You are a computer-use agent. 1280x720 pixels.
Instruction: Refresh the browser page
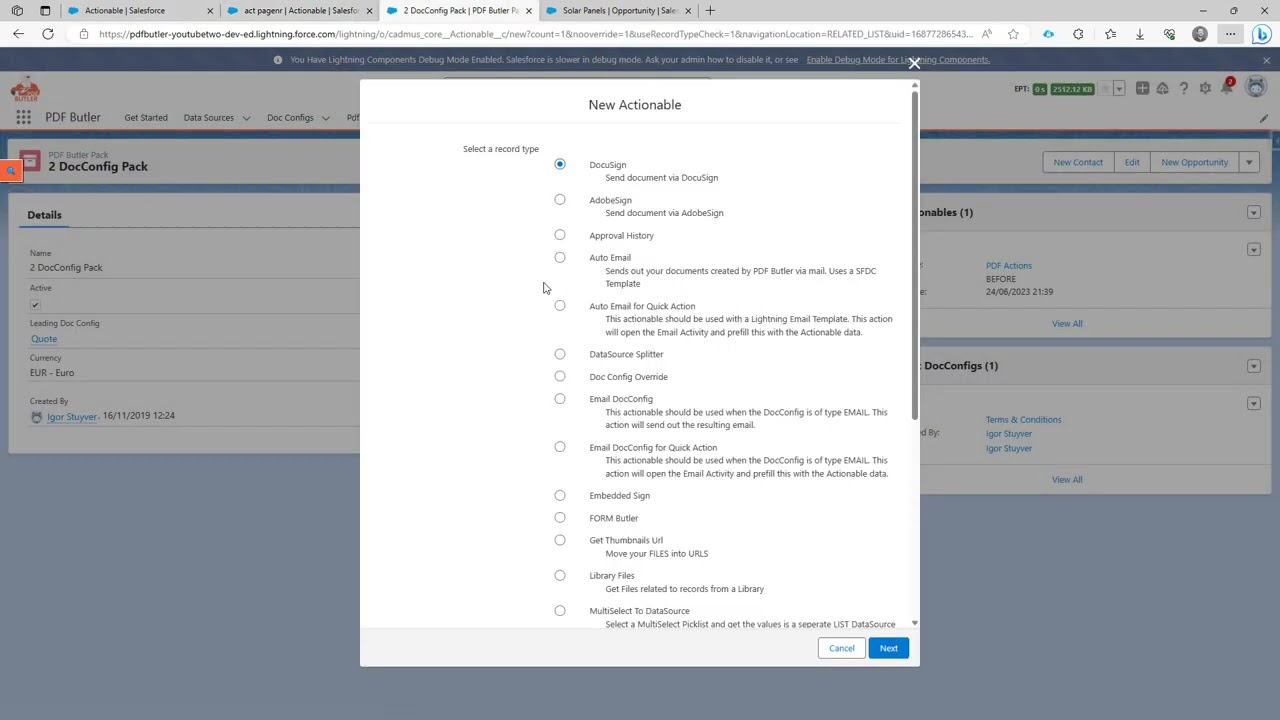(x=47, y=34)
